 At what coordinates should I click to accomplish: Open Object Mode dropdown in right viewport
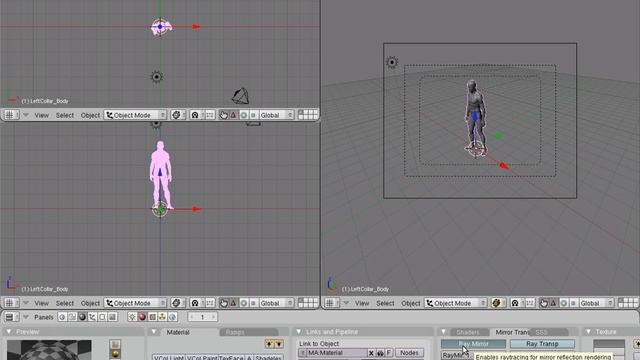click(x=456, y=303)
